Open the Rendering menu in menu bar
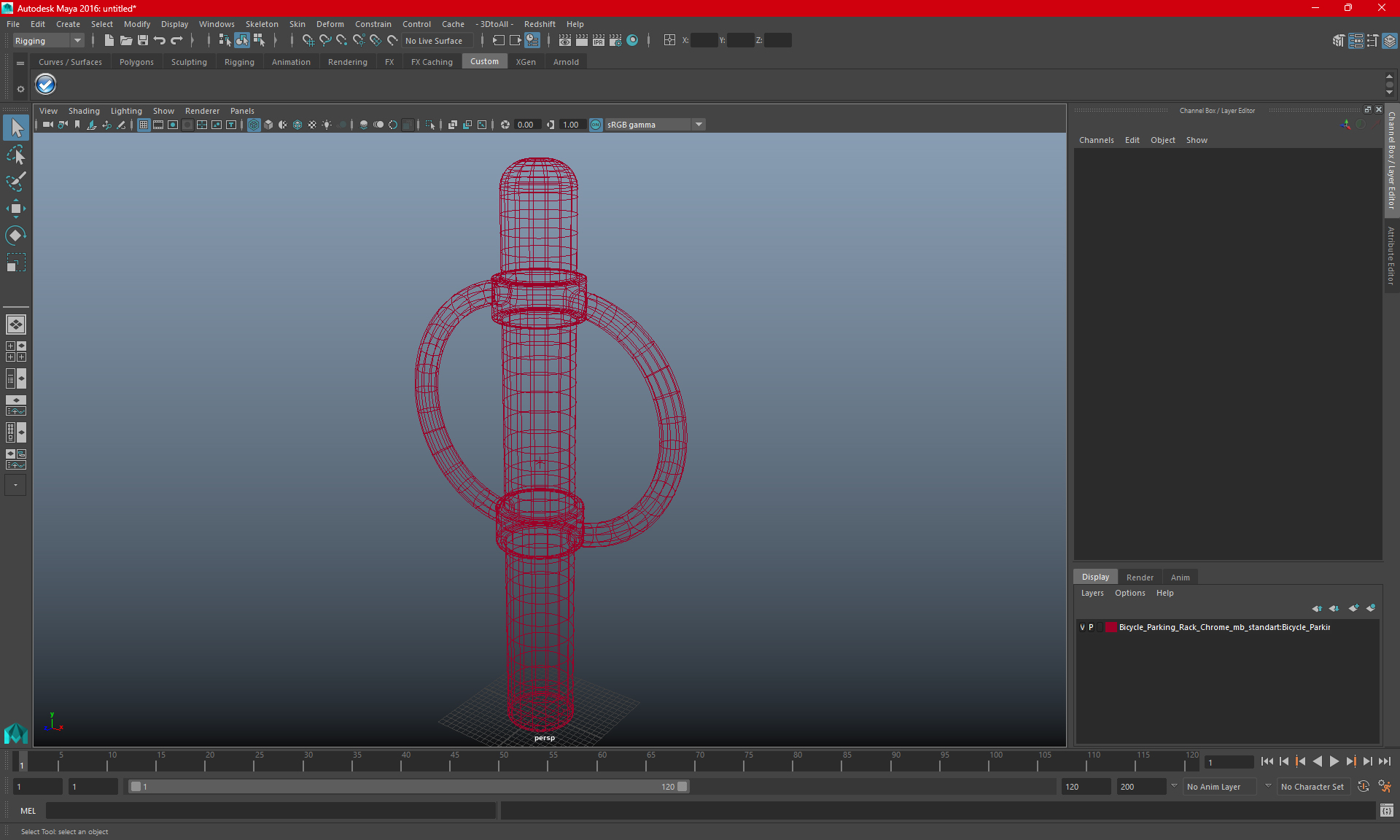 [x=347, y=62]
